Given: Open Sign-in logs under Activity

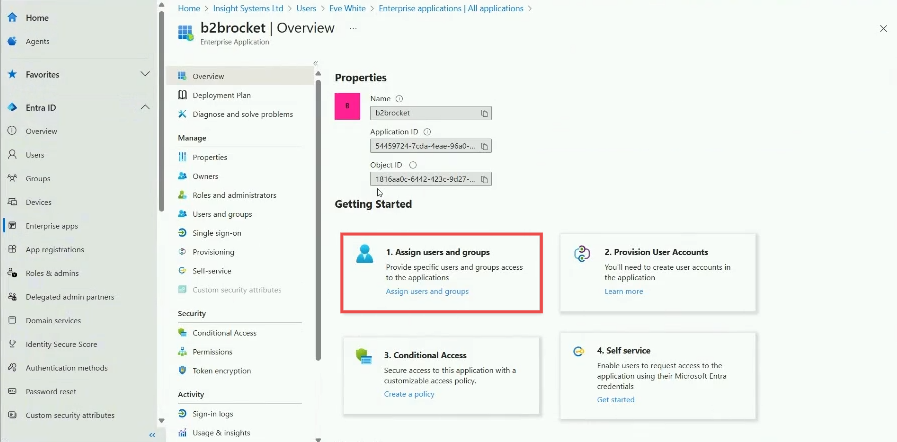Looking at the screenshot, I should (x=213, y=414).
